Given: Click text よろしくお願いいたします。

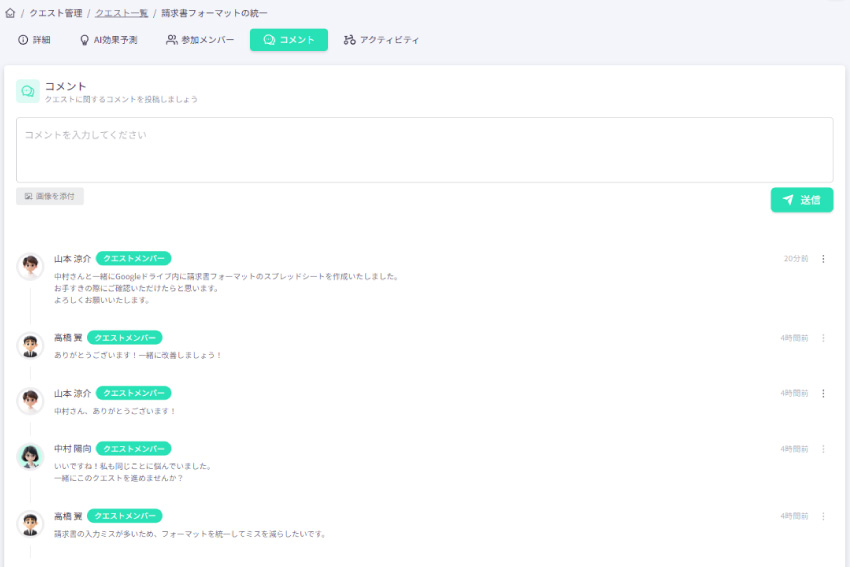Looking at the screenshot, I should (102, 300).
